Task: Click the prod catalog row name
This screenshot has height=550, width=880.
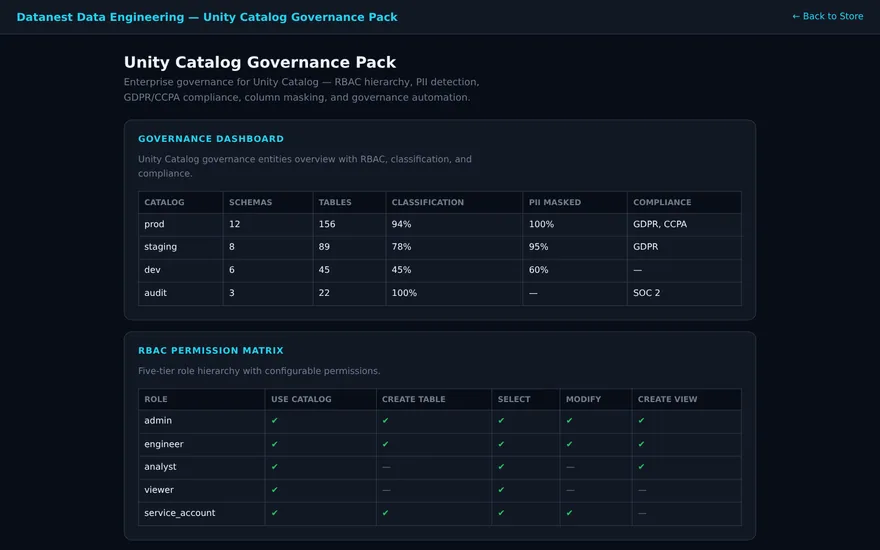Action: (154, 224)
